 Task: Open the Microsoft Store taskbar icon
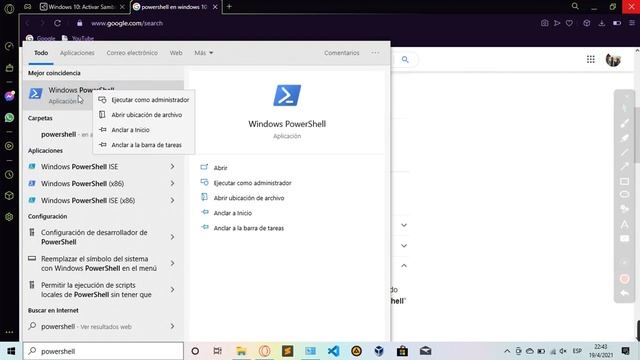pos(402,351)
